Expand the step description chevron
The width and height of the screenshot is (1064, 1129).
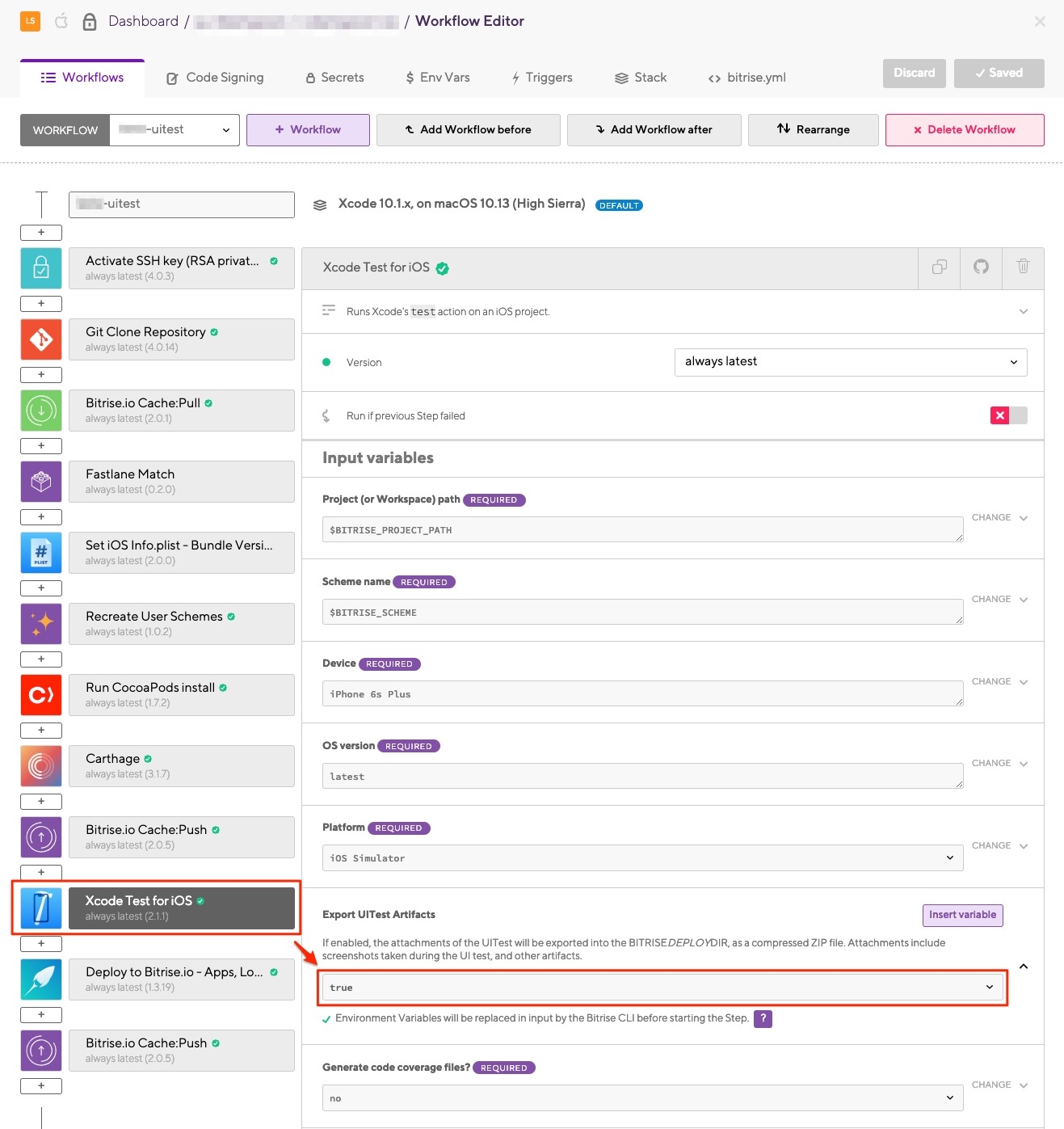click(1024, 312)
